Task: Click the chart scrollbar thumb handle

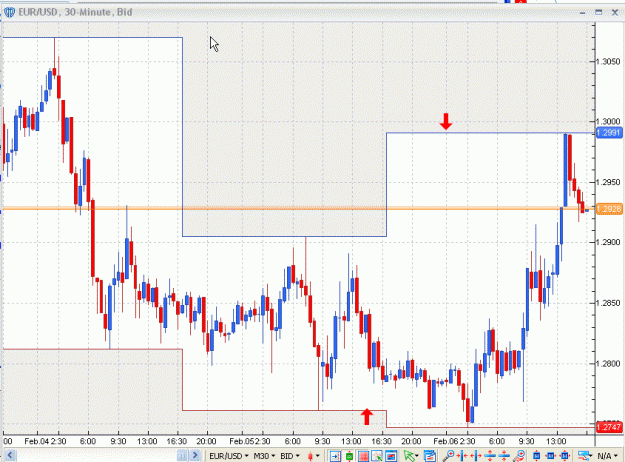Action: click(x=182, y=455)
